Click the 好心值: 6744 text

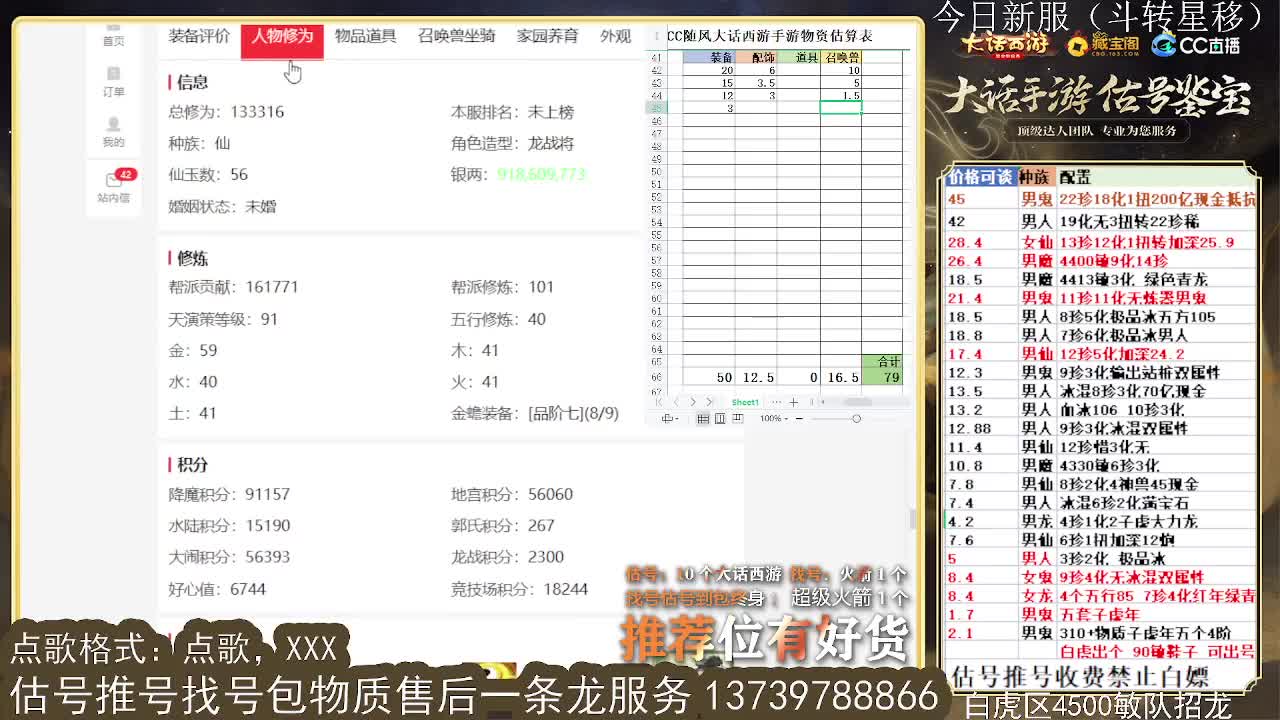click(x=217, y=589)
